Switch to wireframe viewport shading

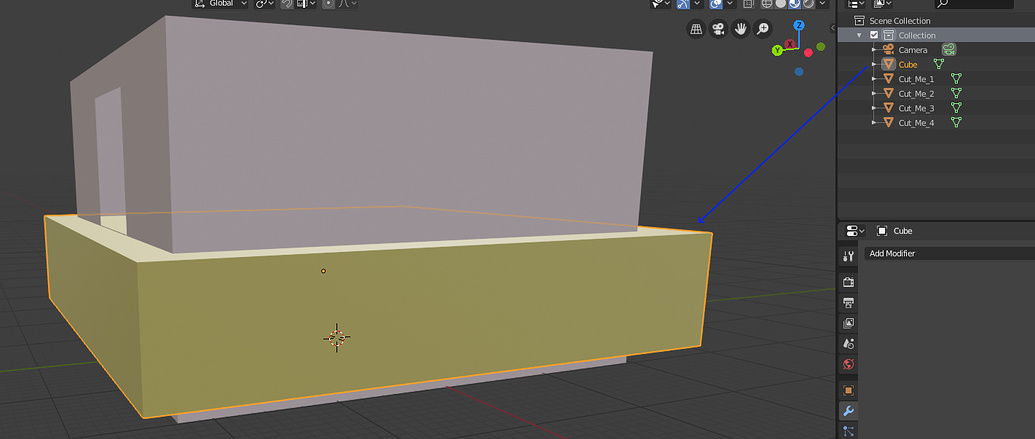coord(767,3)
